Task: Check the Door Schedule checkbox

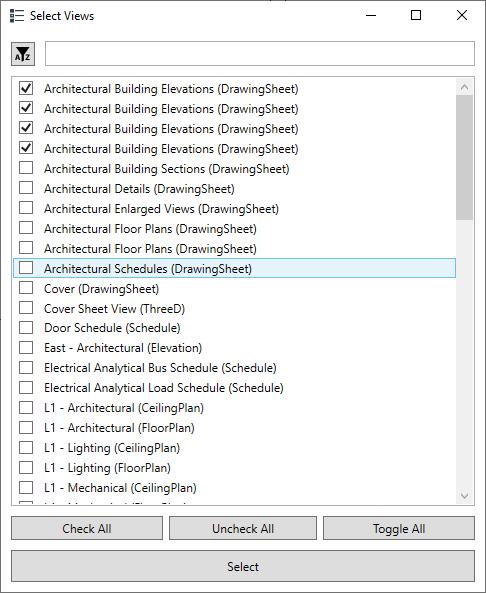Action: click(26, 328)
